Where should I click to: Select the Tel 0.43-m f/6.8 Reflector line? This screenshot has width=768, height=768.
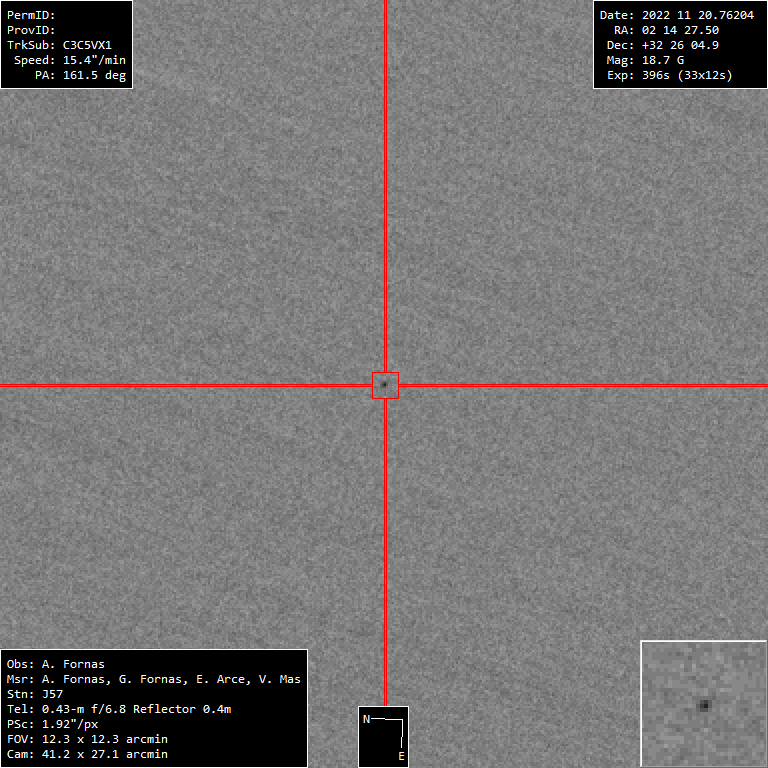(118, 709)
